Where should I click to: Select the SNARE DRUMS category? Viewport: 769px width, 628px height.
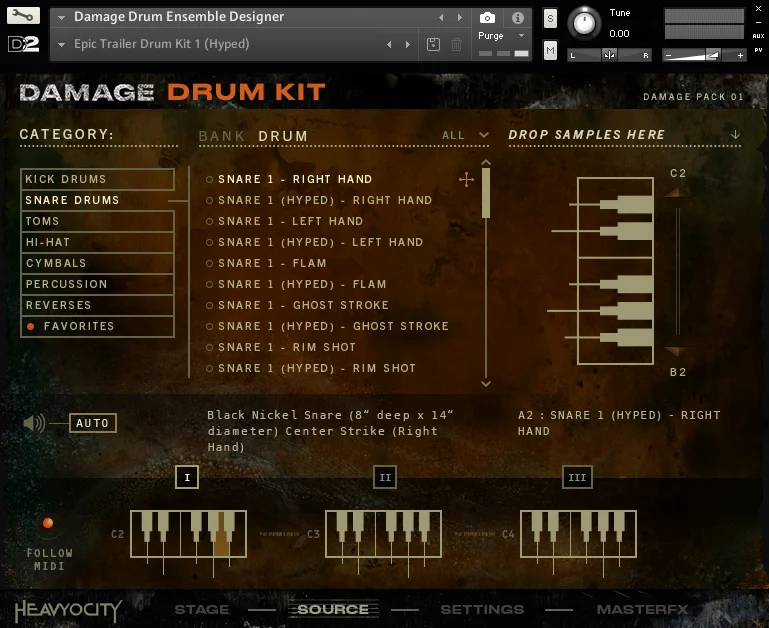click(97, 200)
